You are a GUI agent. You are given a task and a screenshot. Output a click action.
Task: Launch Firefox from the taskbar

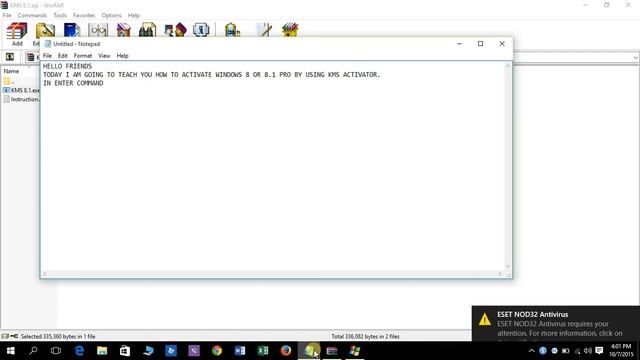(x=286, y=351)
